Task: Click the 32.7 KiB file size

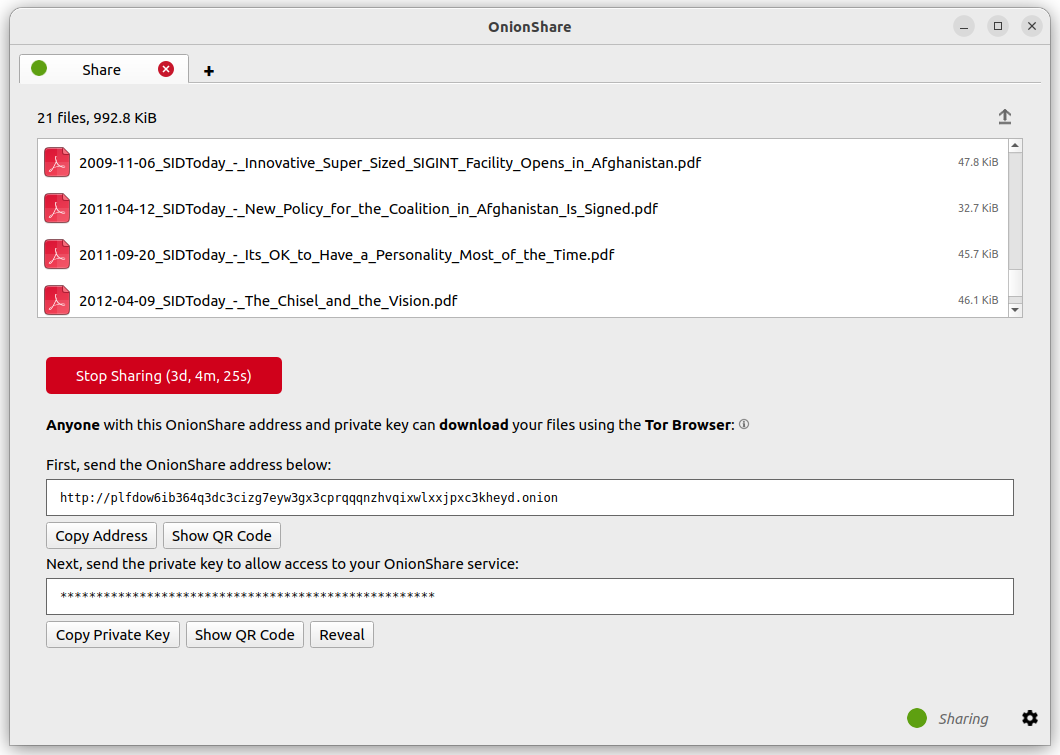Action: 978,208
